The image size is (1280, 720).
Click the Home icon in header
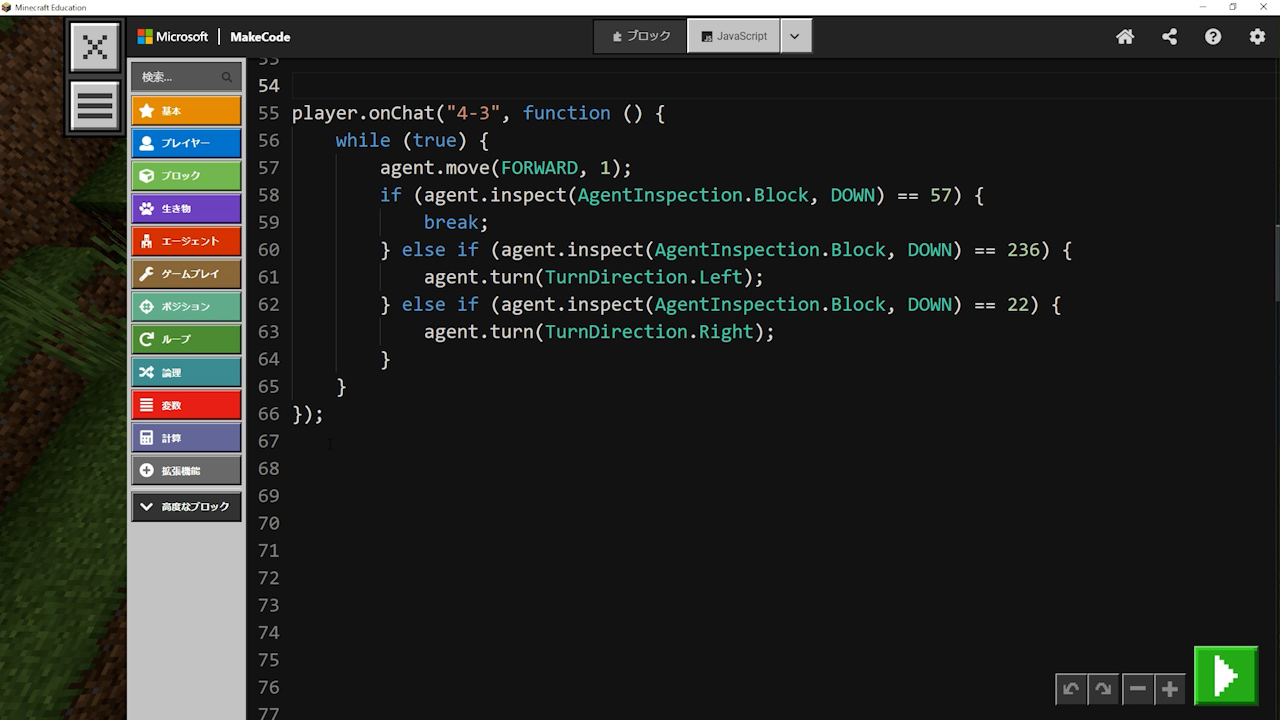coord(1125,37)
